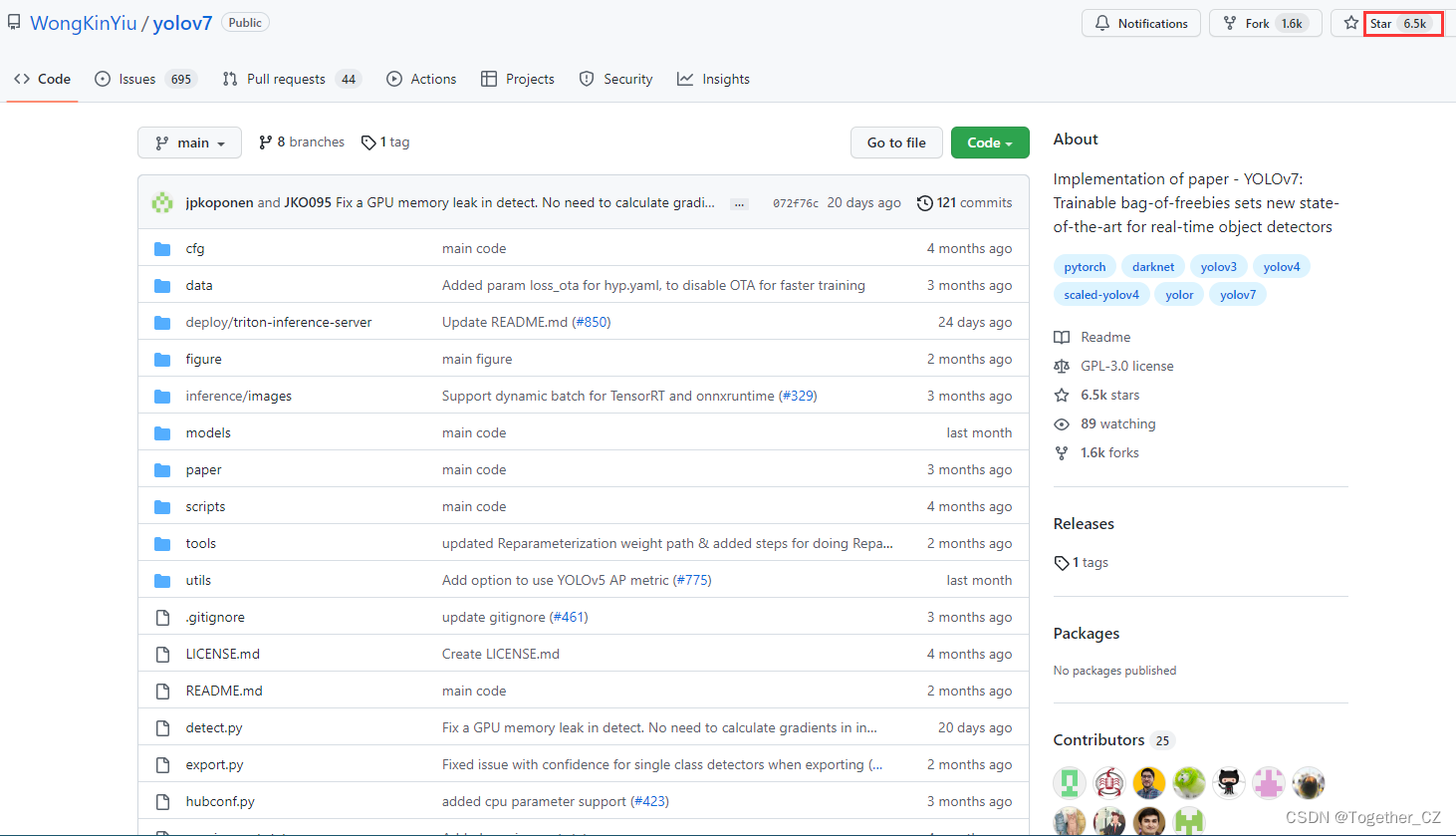The width and height of the screenshot is (1456, 836).
Task: Open the tools folder
Action: coord(200,543)
